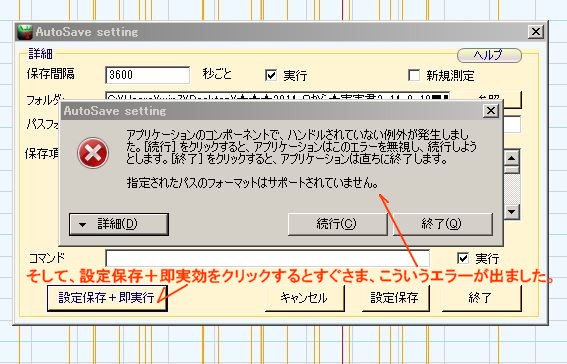Click the bottom 終了 button
The width and height of the screenshot is (567, 364).
[x=481, y=298]
